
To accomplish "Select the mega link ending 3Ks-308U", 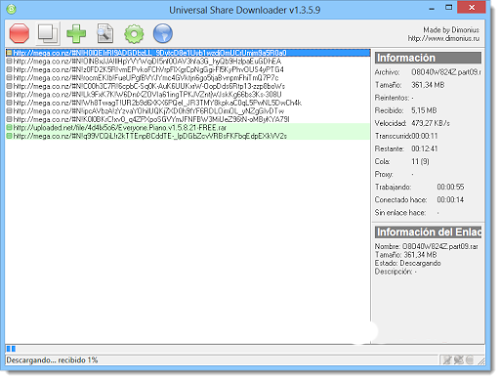I will pyautogui.click(x=188, y=95).
